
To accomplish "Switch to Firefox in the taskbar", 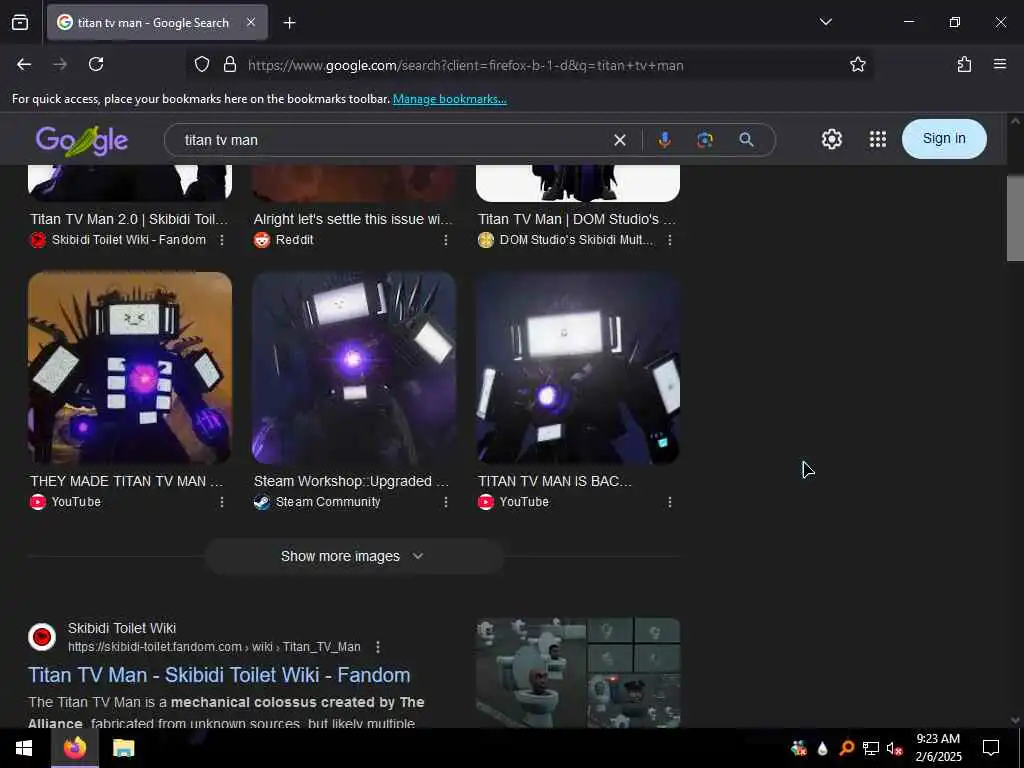I will [x=74, y=748].
